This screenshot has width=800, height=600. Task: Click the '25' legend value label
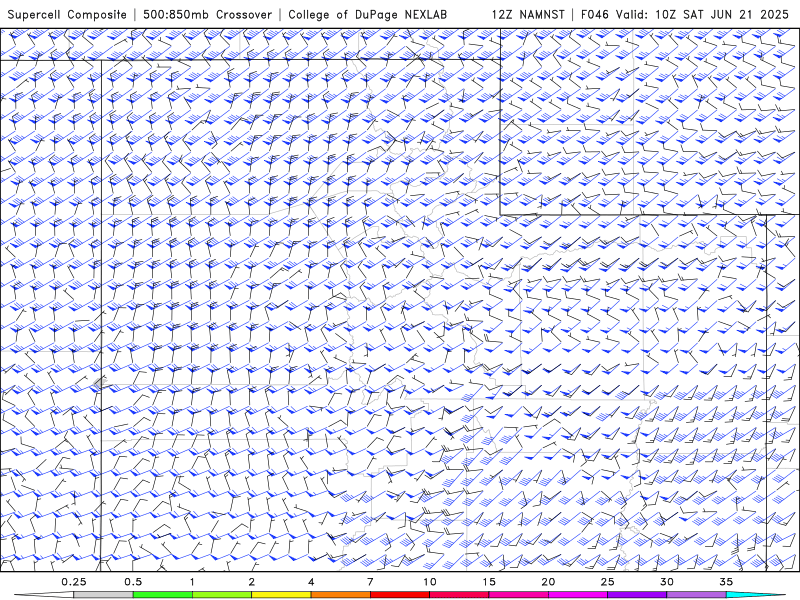607,582
